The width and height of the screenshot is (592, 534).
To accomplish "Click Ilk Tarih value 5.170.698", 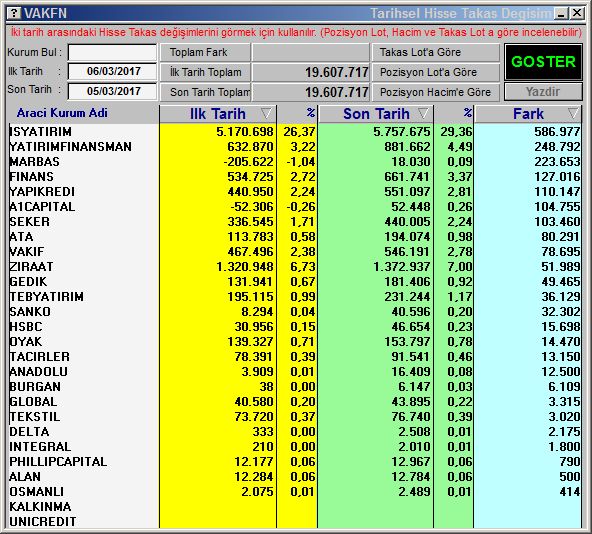I will [x=245, y=131].
